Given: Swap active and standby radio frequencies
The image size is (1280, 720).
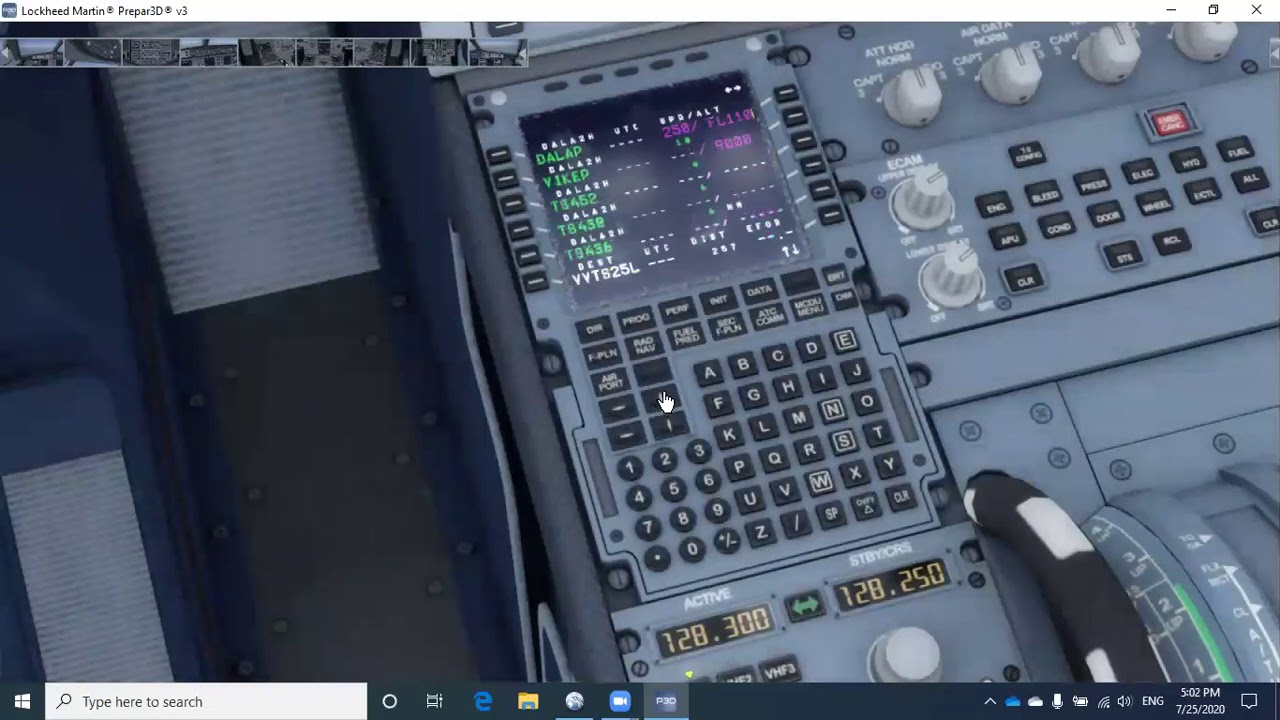Looking at the screenshot, I should click(x=804, y=607).
